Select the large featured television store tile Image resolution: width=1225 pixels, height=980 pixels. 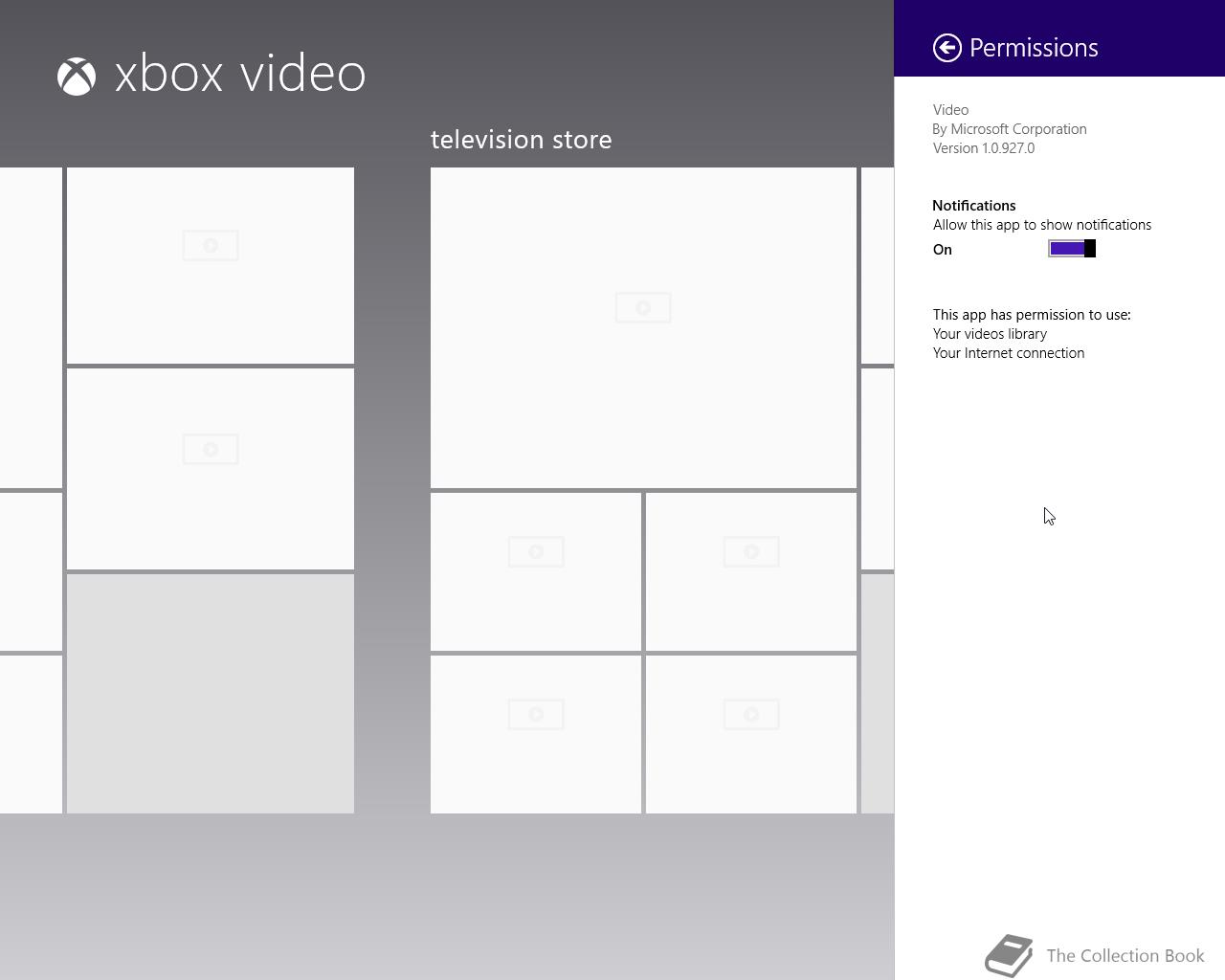pos(643,327)
